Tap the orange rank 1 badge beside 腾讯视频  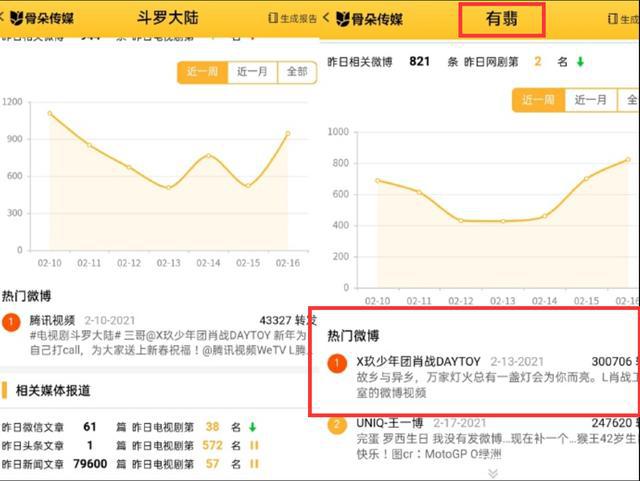[11, 321]
